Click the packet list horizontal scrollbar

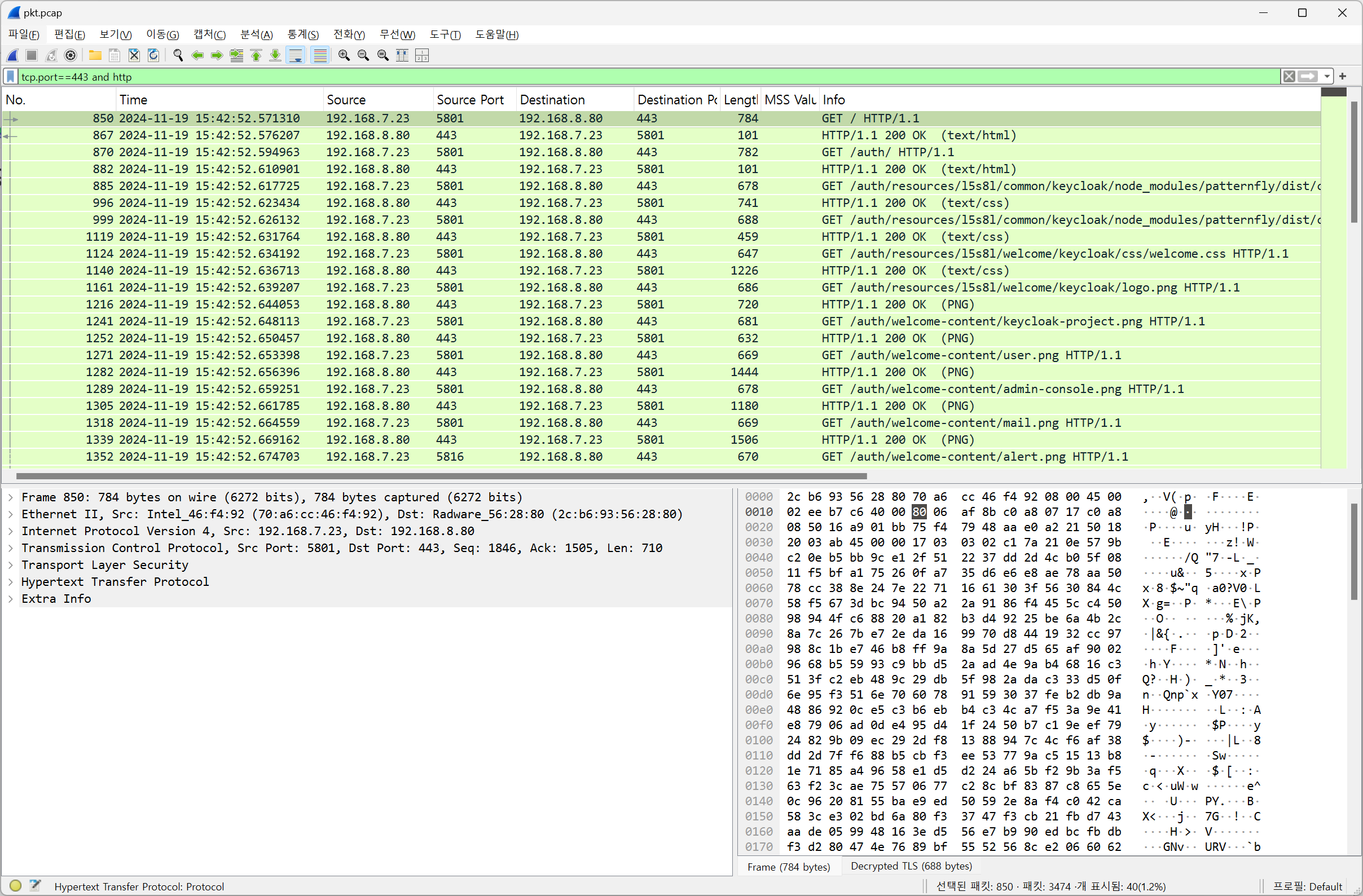pos(441,476)
